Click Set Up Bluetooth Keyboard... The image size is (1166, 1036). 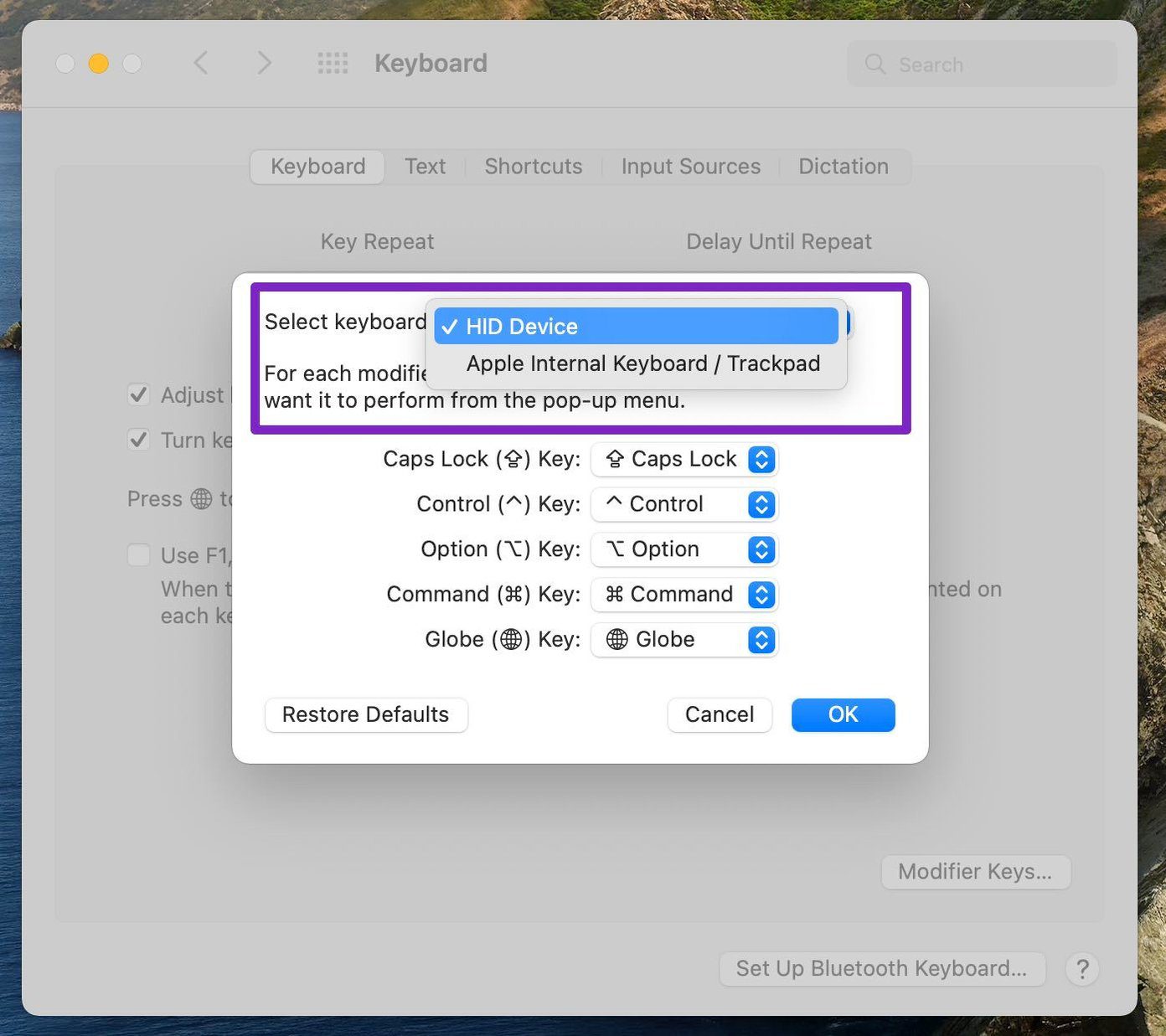[x=882, y=969]
